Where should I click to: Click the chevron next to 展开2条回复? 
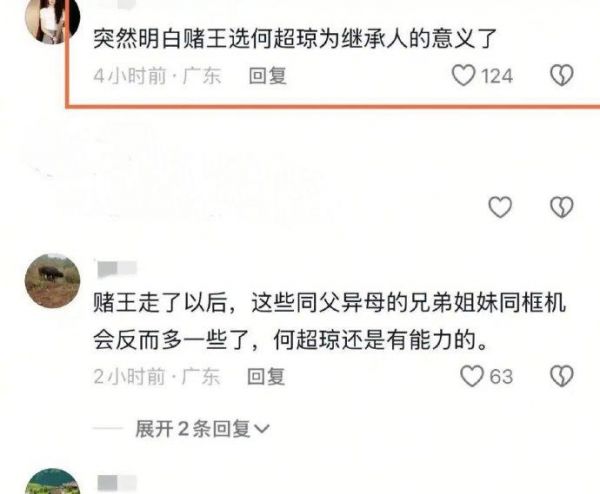262,429
